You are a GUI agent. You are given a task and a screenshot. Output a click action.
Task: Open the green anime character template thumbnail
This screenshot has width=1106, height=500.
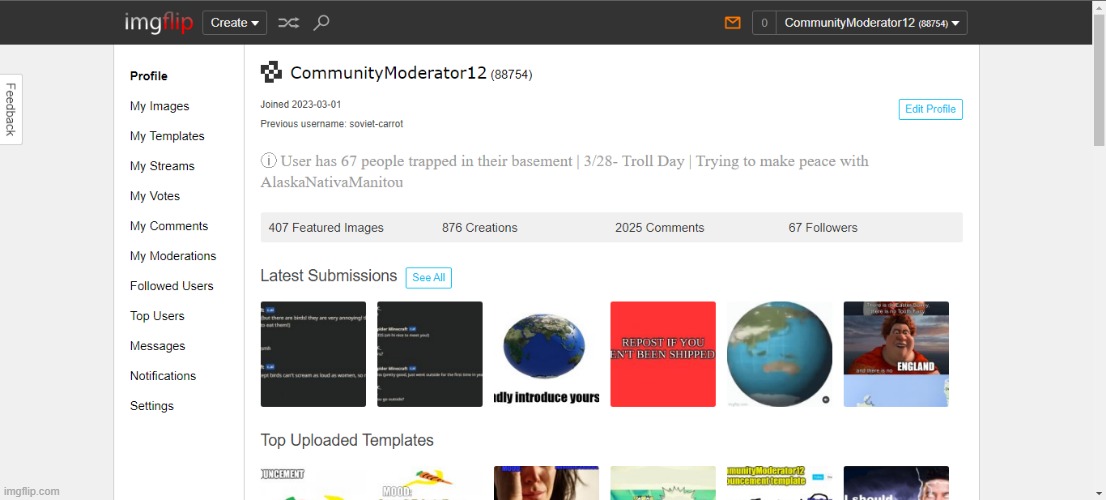click(663, 483)
